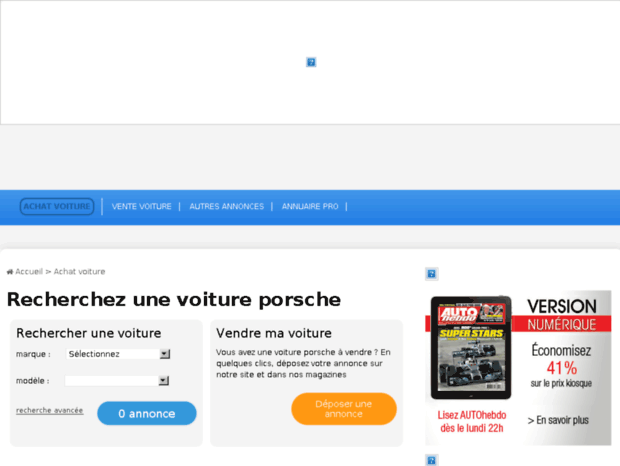Go to Autres Annonces in the navigation bar
This screenshot has width=620, height=466.
pos(227,206)
